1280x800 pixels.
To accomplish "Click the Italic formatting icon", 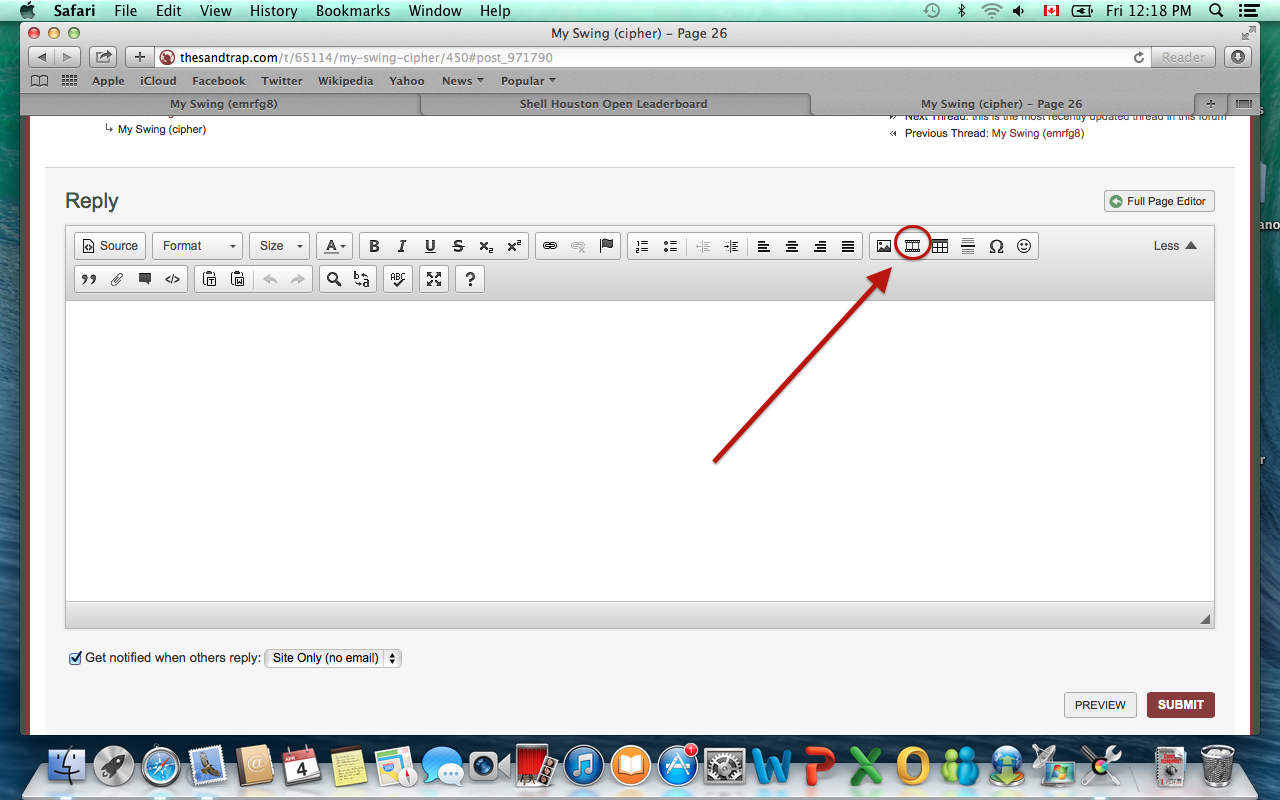I will tap(402, 246).
